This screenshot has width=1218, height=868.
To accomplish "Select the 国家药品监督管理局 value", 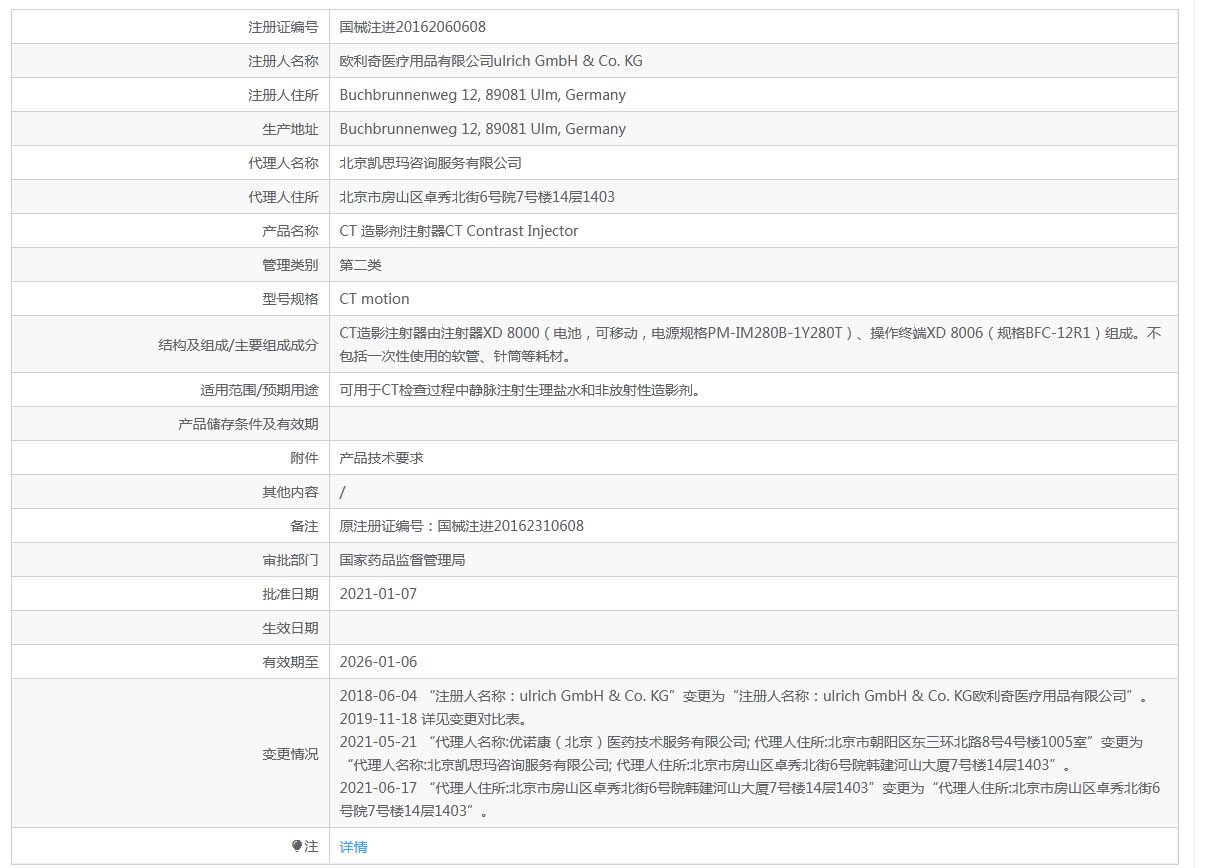I will point(403,560).
